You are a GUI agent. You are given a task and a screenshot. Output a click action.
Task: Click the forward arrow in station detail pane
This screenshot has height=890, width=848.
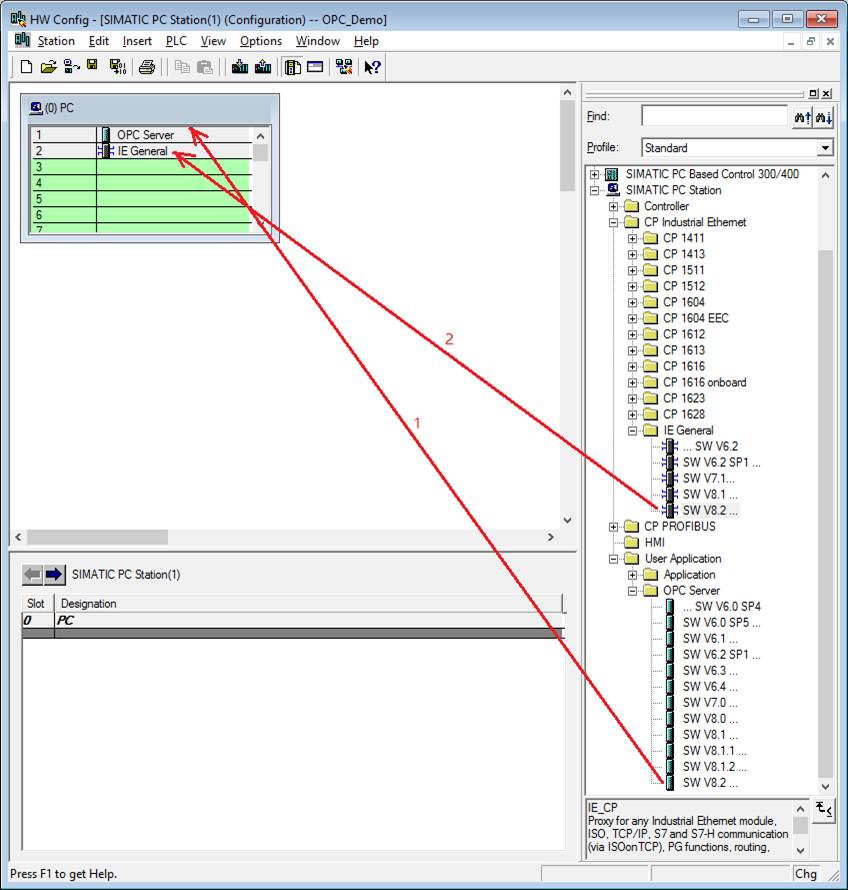pyautogui.click(x=54, y=574)
